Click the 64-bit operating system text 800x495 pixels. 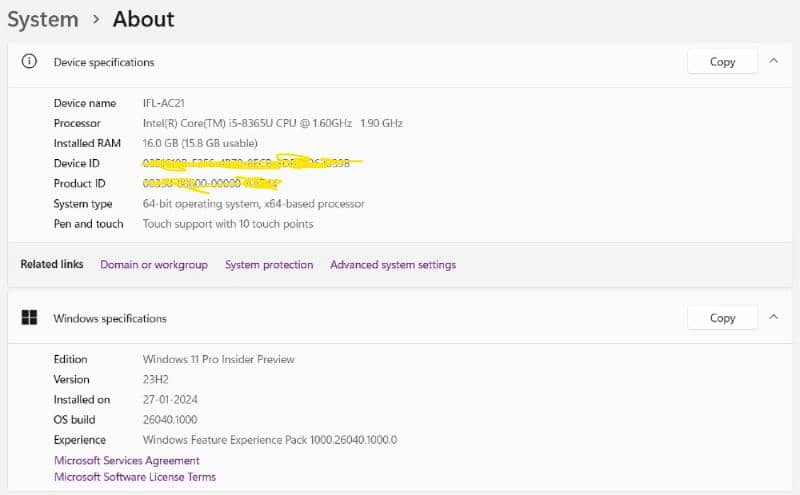pyautogui.click(x=254, y=204)
